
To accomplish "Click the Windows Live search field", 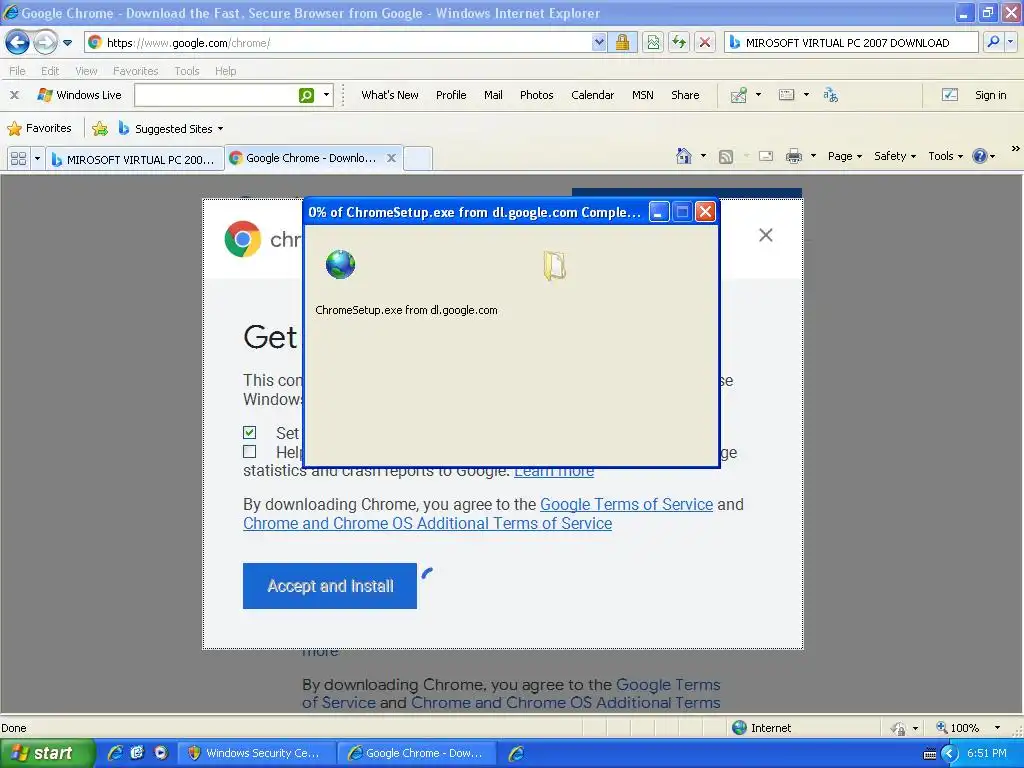I will pos(216,95).
